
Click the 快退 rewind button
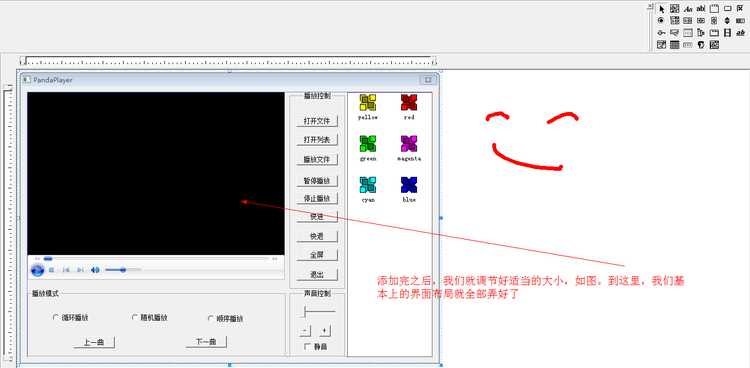coord(317,236)
